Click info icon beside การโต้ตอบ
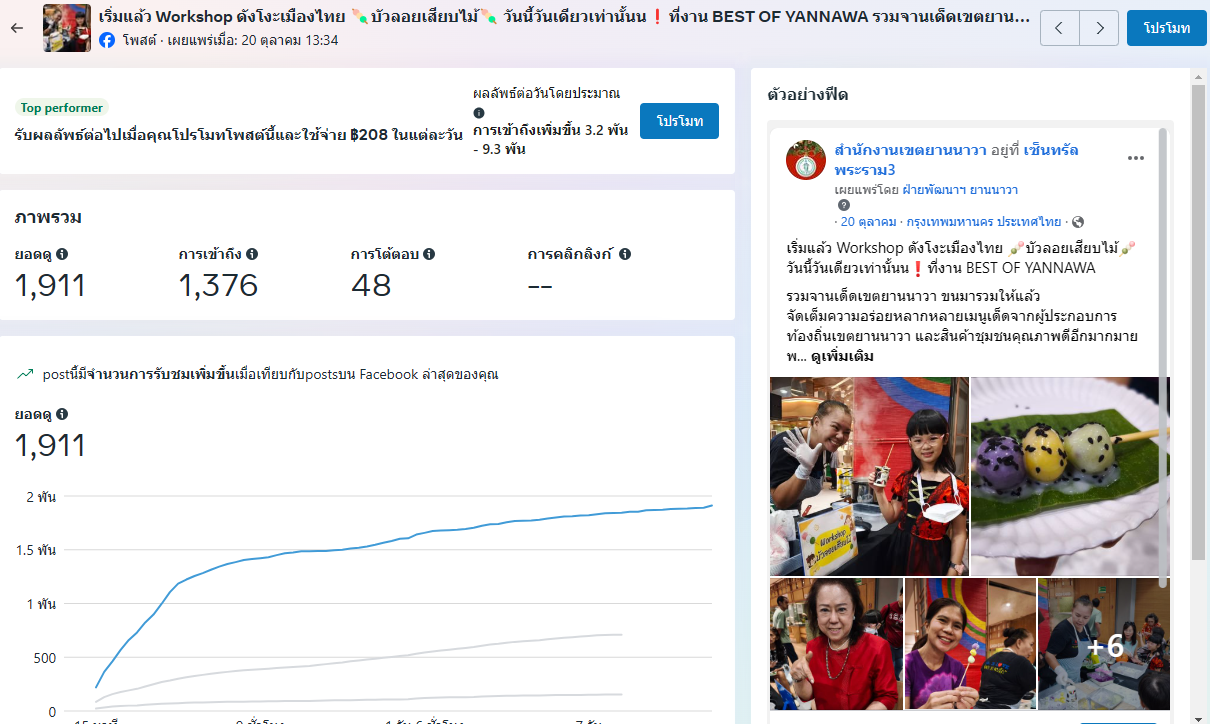Viewport: 1210px width, 724px height. tap(429, 254)
